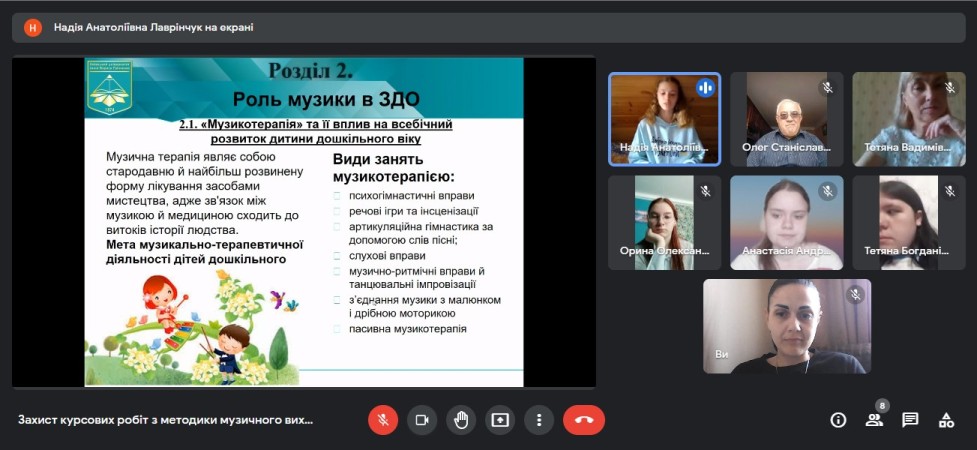Click the present screen button
Image resolution: width=977 pixels, height=450 pixels.
pyautogui.click(x=500, y=420)
